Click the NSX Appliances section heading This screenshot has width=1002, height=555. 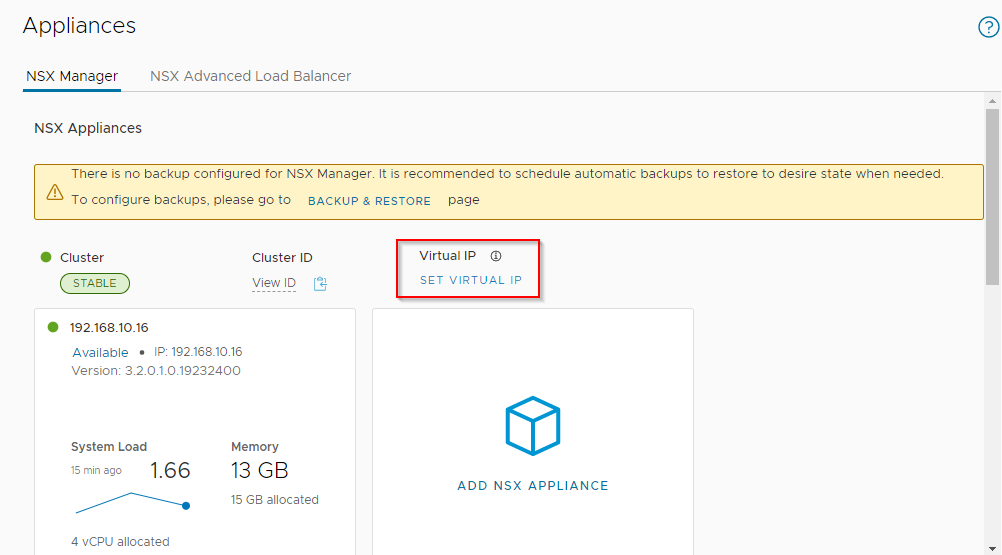(88, 128)
